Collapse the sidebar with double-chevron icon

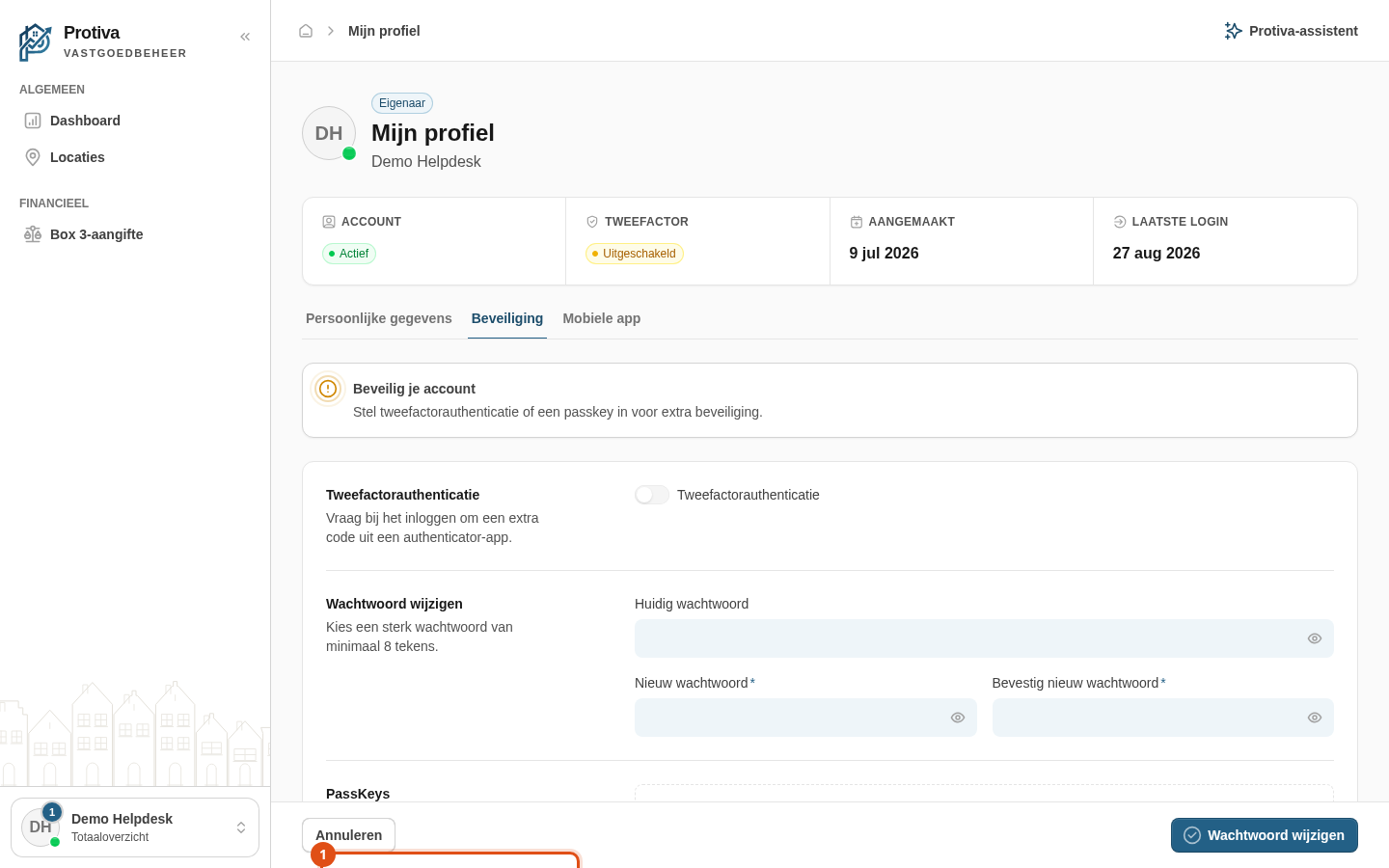click(245, 37)
